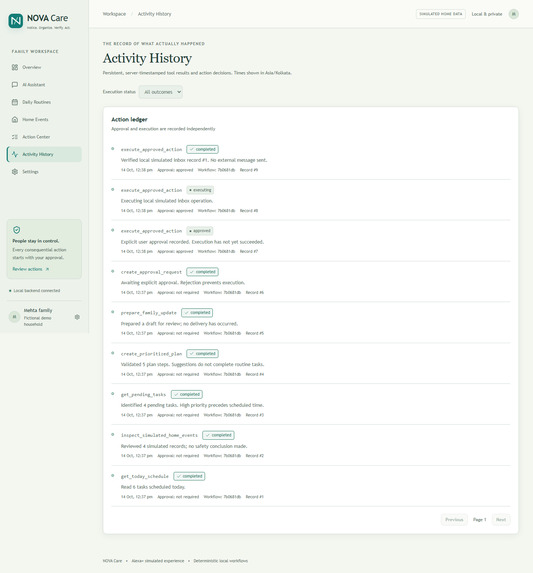
Task: Click the Daily Routines calendar icon
Action: [15, 102]
